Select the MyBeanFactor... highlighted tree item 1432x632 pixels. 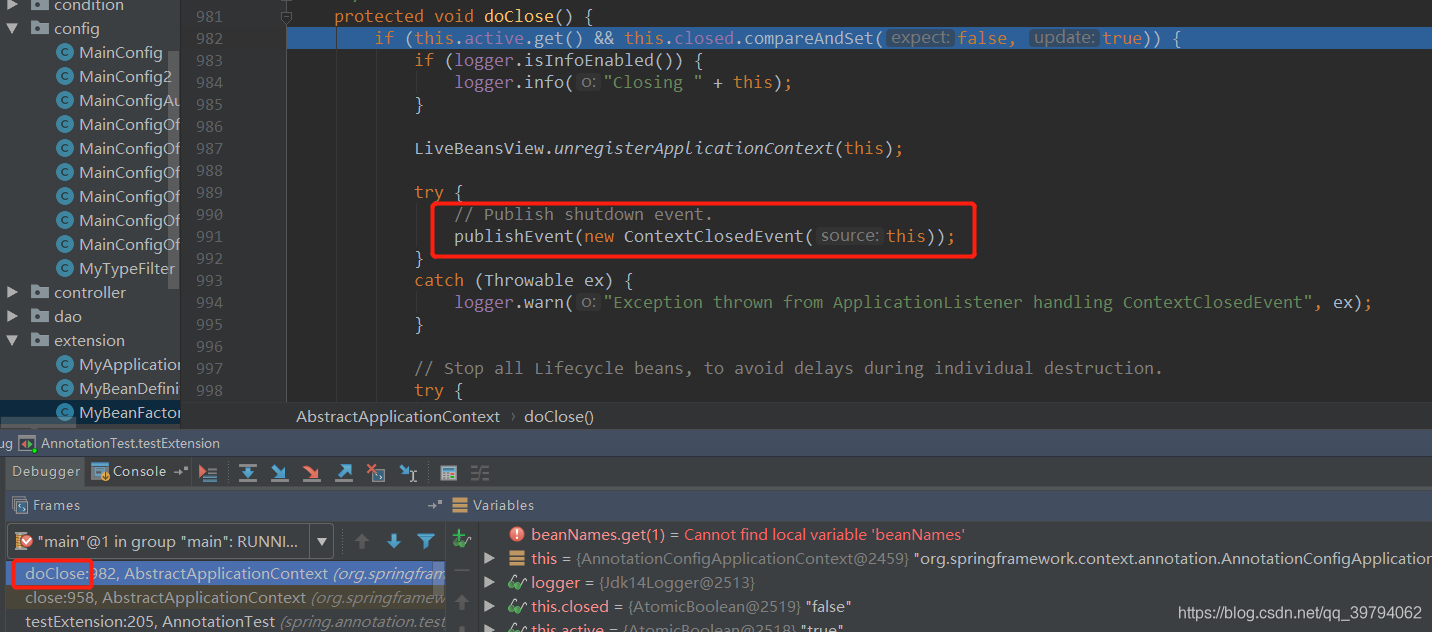(x=90, y=412)
